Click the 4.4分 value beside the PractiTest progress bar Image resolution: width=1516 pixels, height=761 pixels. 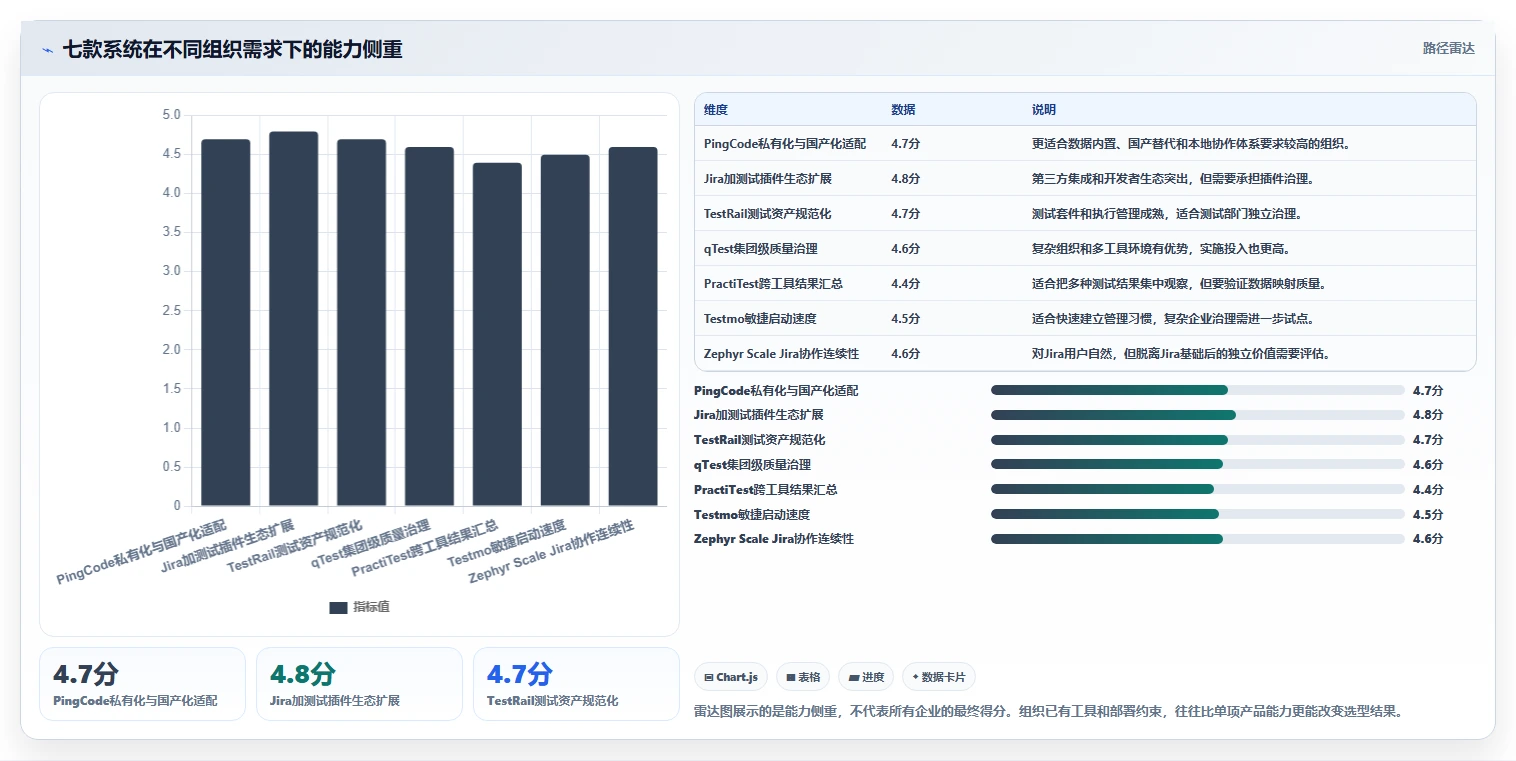coord(1428,490)
